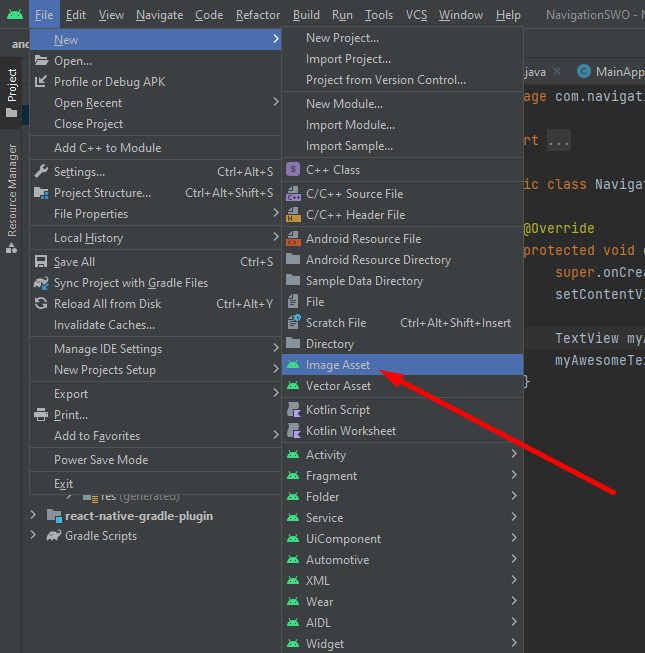Click the Kotlin Script icon item

294,410
